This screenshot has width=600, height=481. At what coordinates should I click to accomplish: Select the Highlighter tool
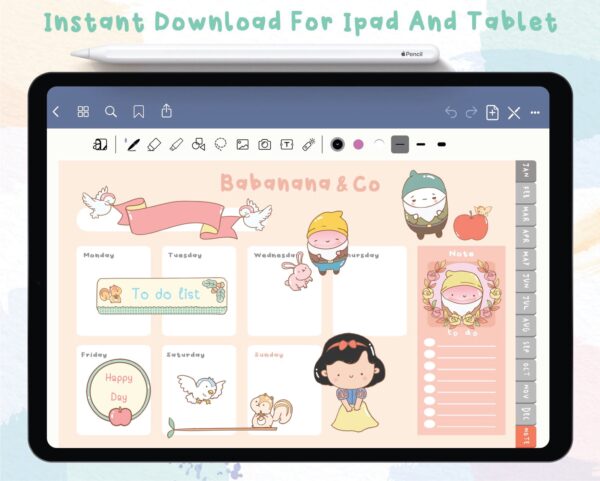(x=176, y=145)
